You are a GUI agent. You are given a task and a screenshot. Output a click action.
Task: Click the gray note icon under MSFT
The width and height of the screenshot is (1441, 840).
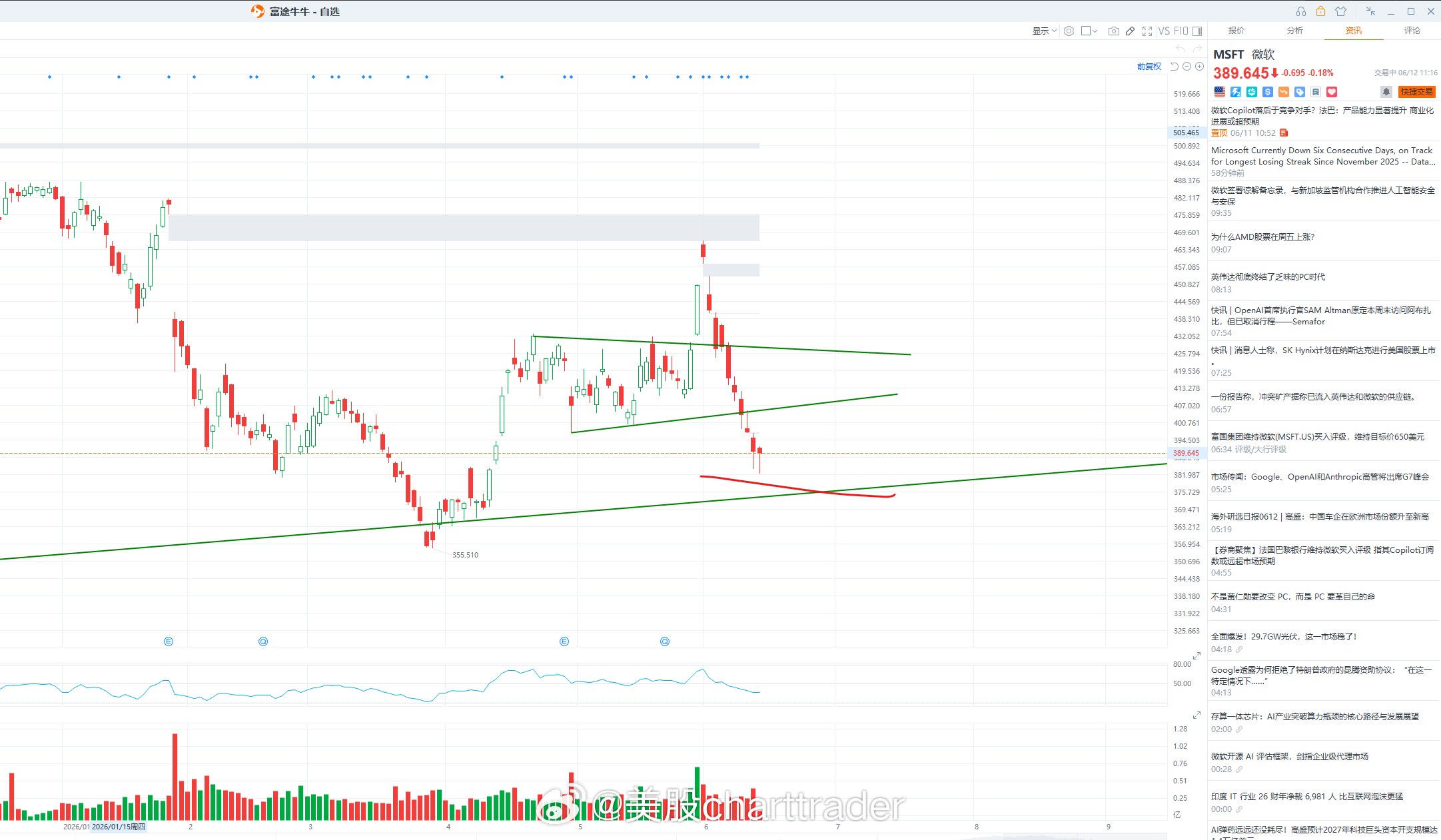(1316, 92)
